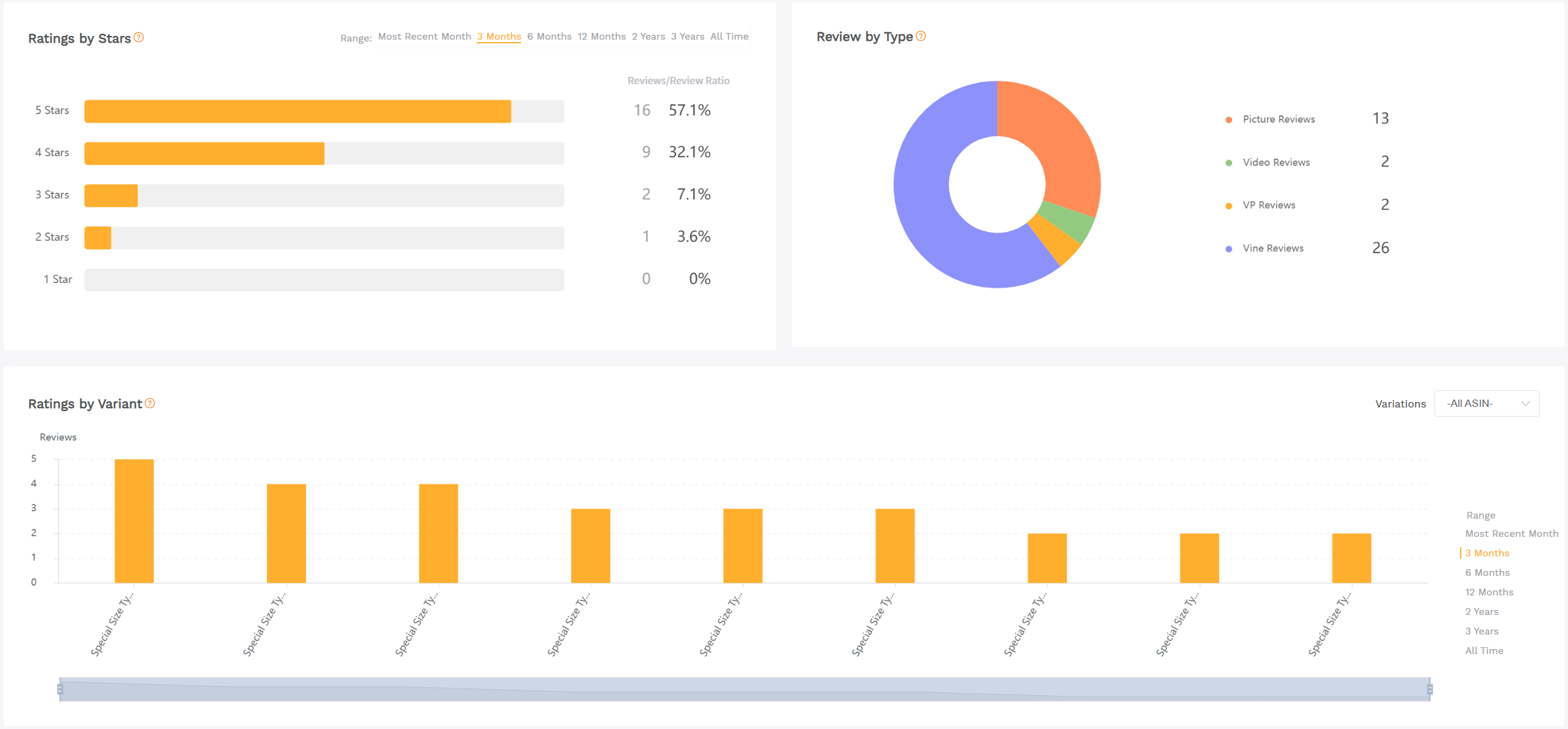Screen dimensions: 1568x729
Task: Toggle VP Reviews visibility in the chart
Action: [1269, 205]
